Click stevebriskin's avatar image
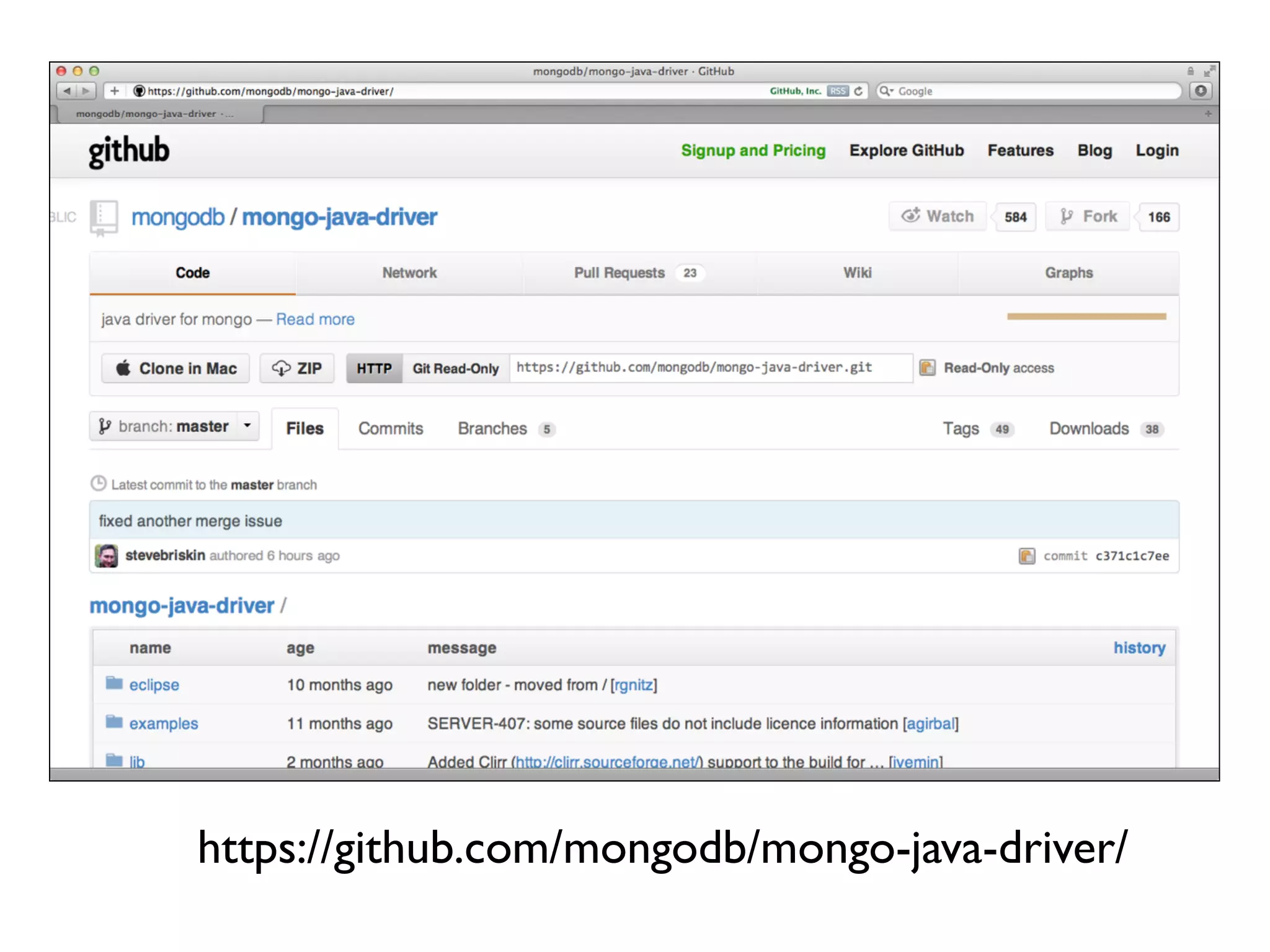Image resolution: width=1270 pixels, height=952 pixels. coord(106,556)
